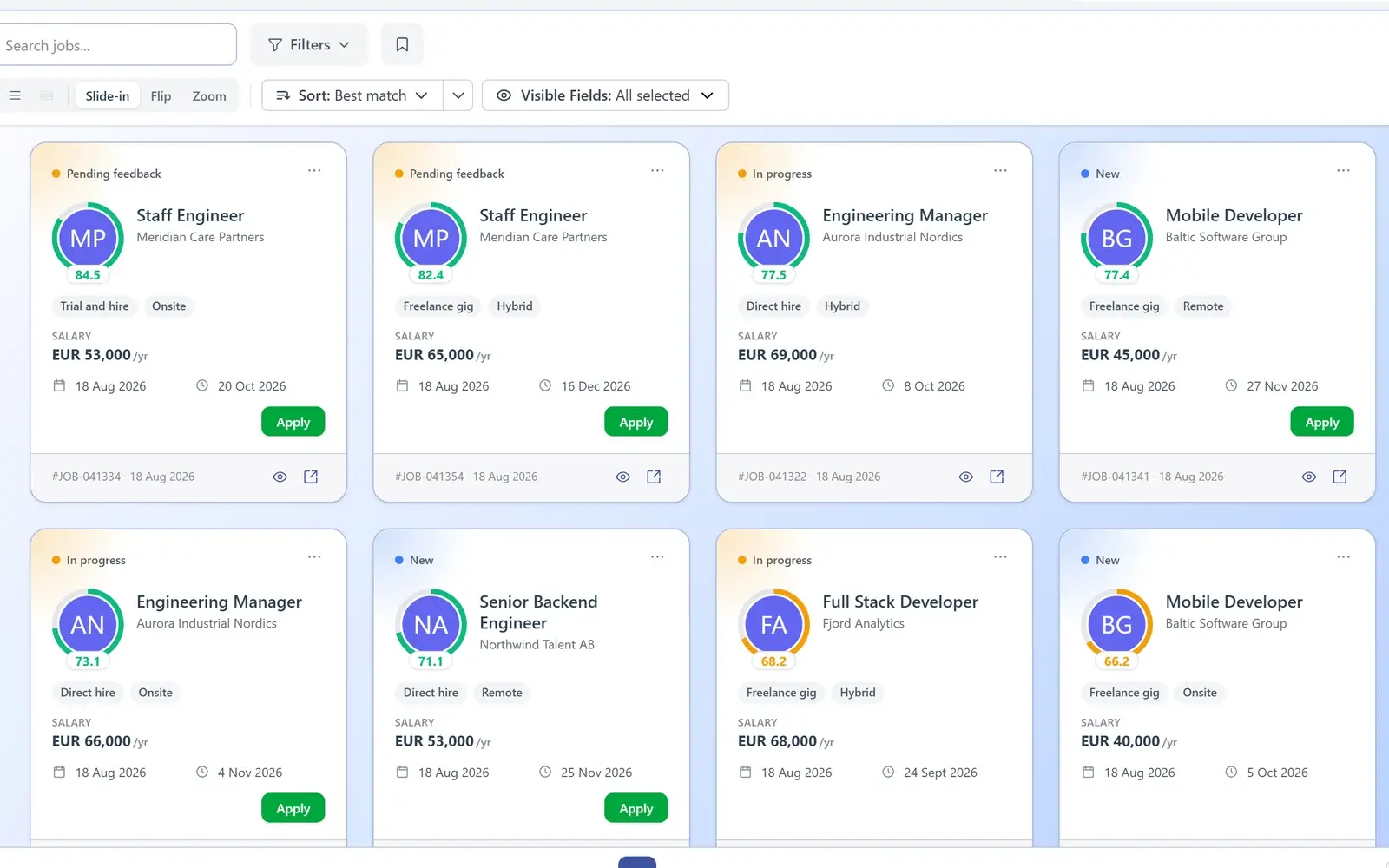
Task: Expand the Filters dropdown
Action: point(309,44)
